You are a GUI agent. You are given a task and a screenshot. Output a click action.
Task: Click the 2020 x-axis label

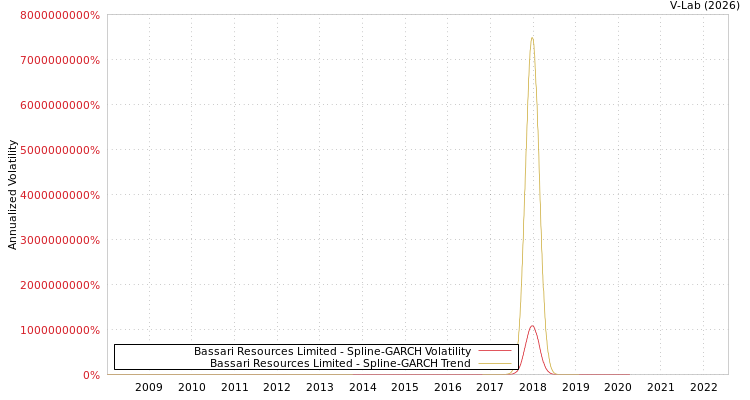click(x=618, y=387)
